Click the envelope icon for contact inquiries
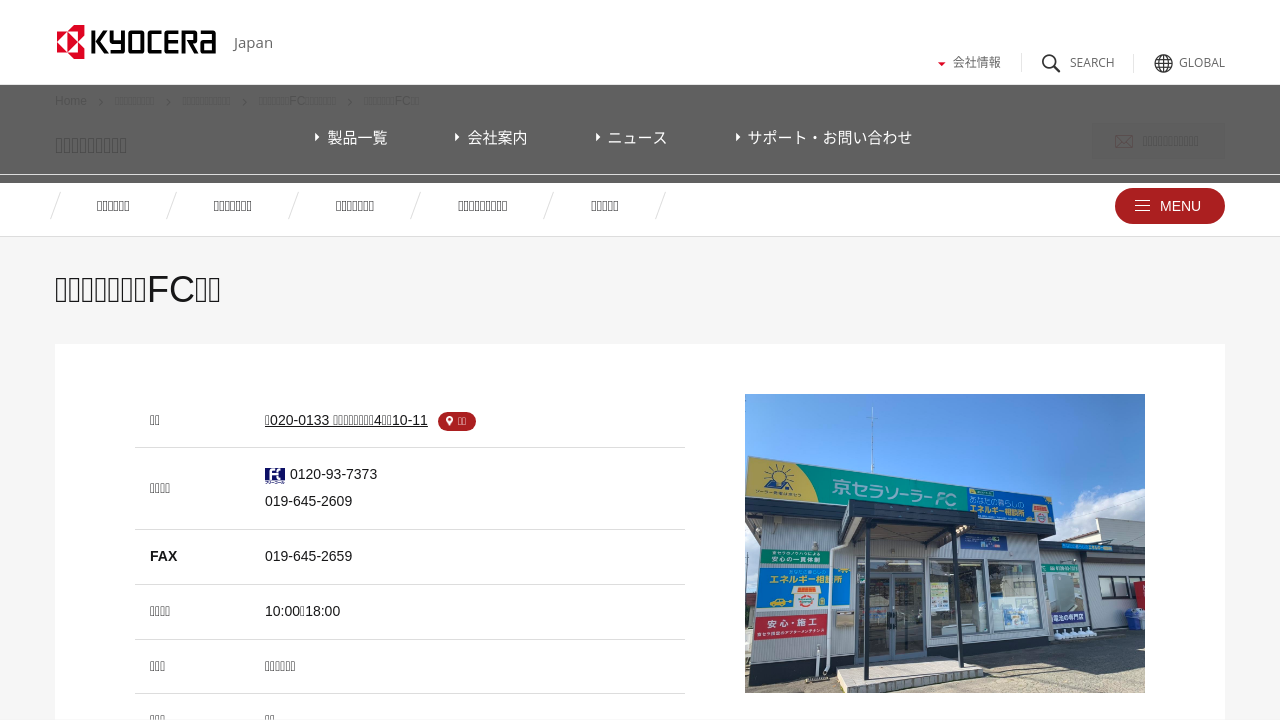The image size is (1280, 720). coord(1124,142)
